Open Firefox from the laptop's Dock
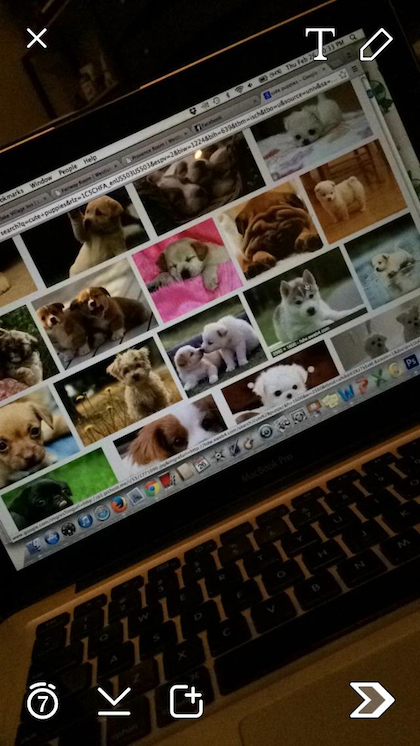The image size is (420, 746). click(118, 504)
